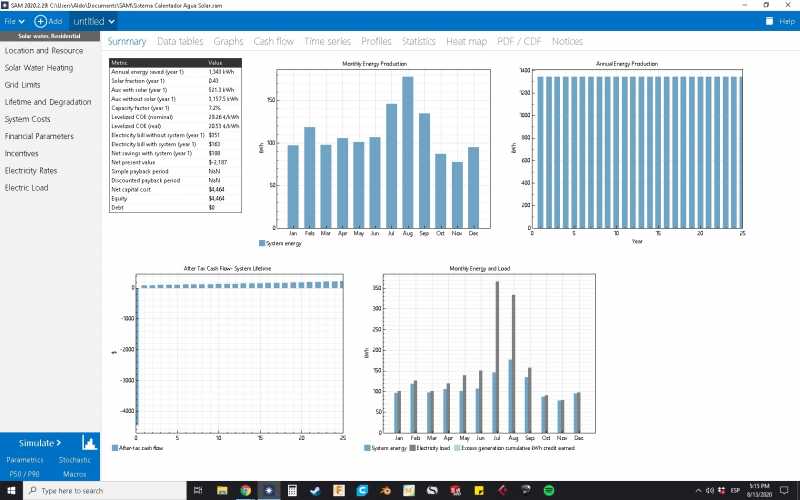800x500 pixels.
Task: Switch to the Data tables tab
Action: coord(180,42)
